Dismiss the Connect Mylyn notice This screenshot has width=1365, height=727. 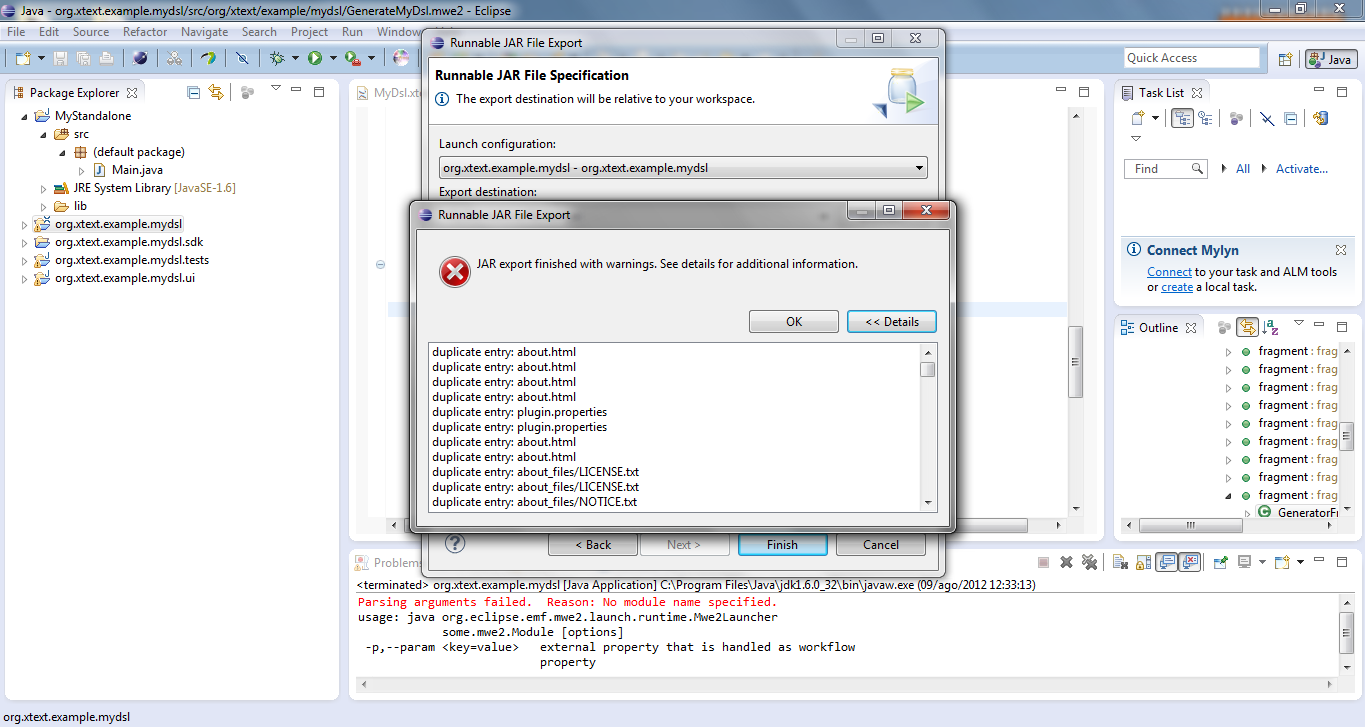[1341, 250]
